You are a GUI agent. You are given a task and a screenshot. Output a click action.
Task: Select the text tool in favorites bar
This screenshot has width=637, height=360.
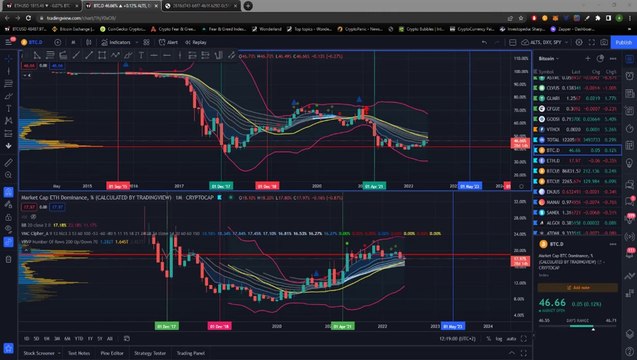(141, 55)
